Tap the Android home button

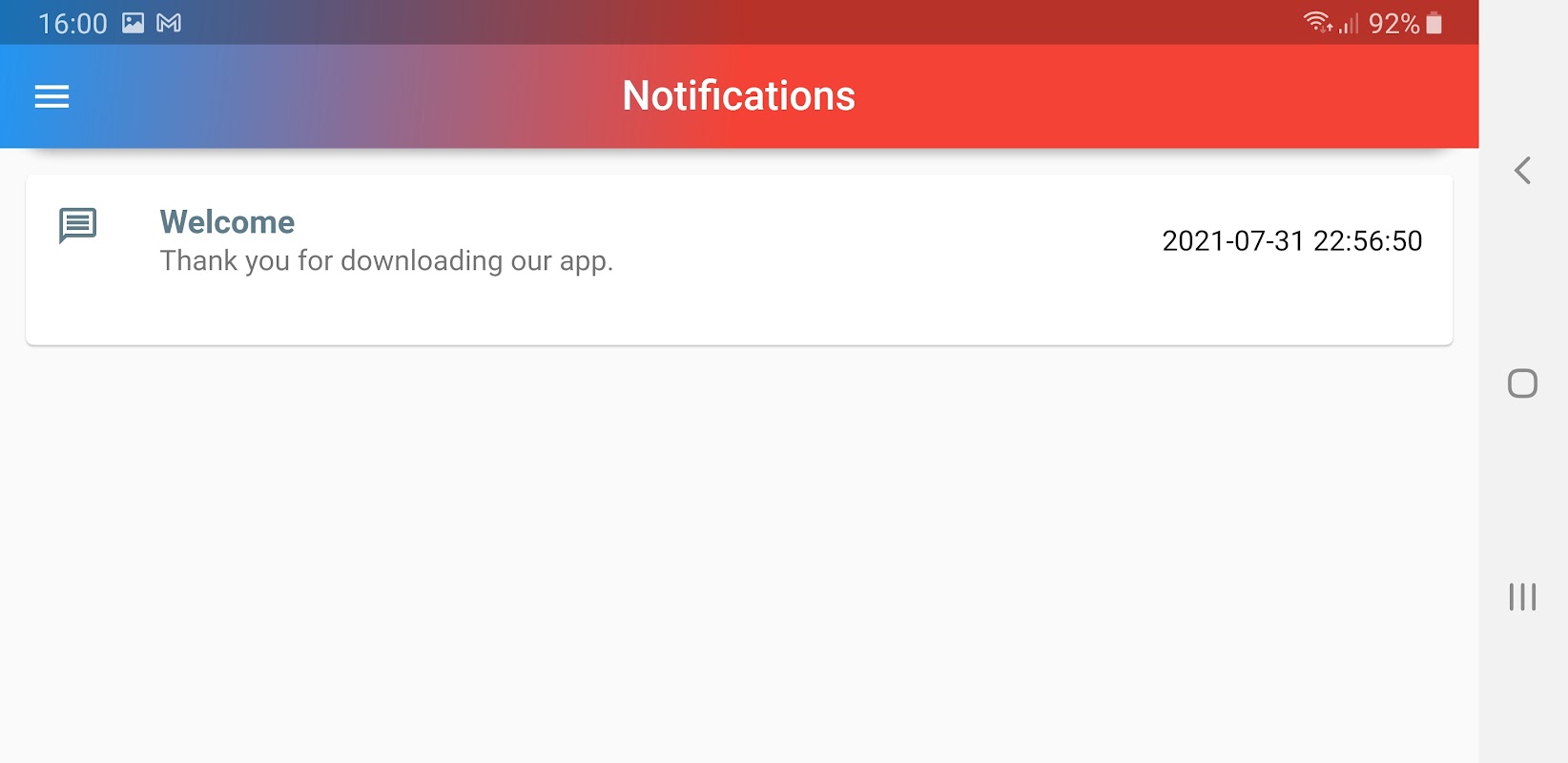click(1522, 383)
